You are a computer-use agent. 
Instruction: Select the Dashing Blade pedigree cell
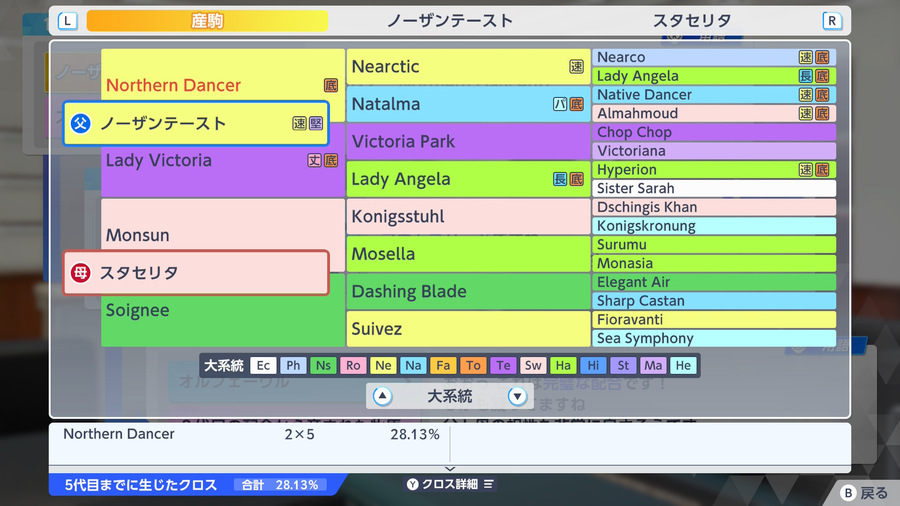pos(468,291)
